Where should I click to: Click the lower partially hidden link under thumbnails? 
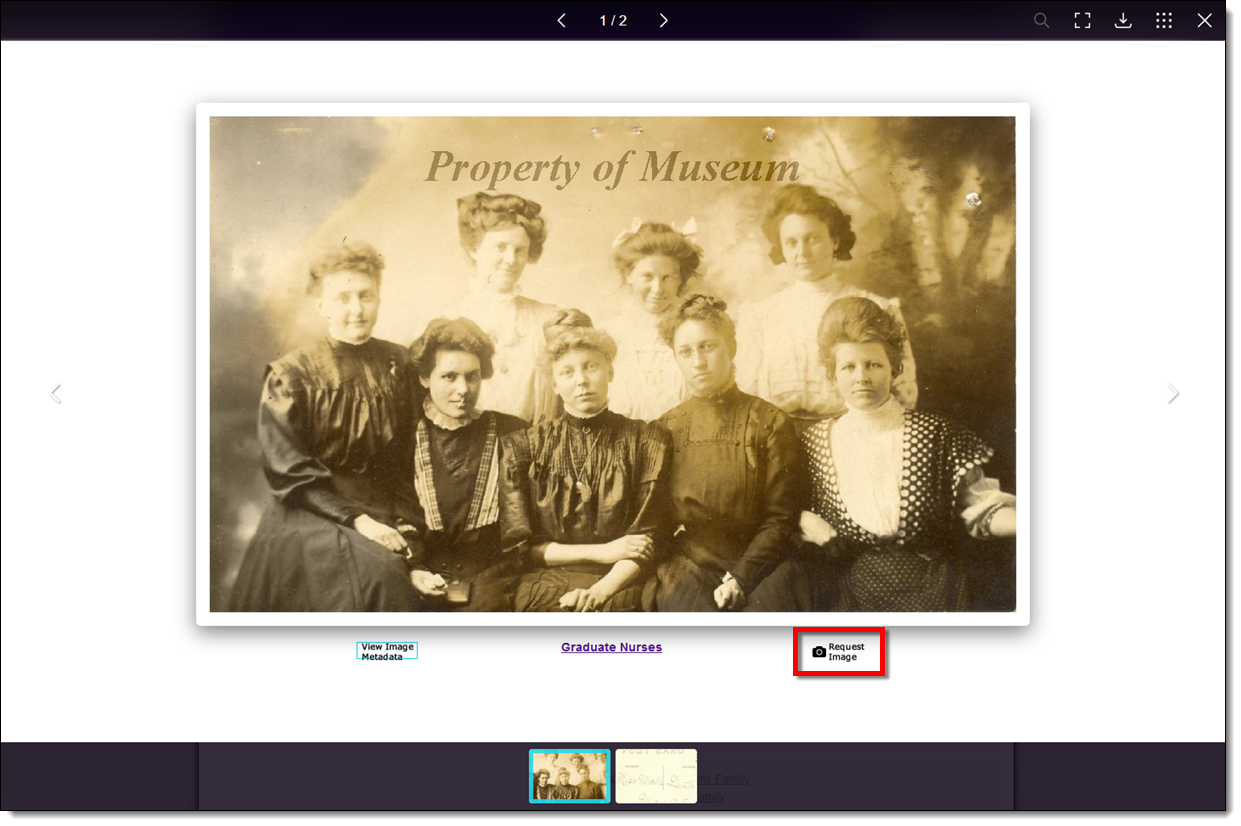[712, 797]
